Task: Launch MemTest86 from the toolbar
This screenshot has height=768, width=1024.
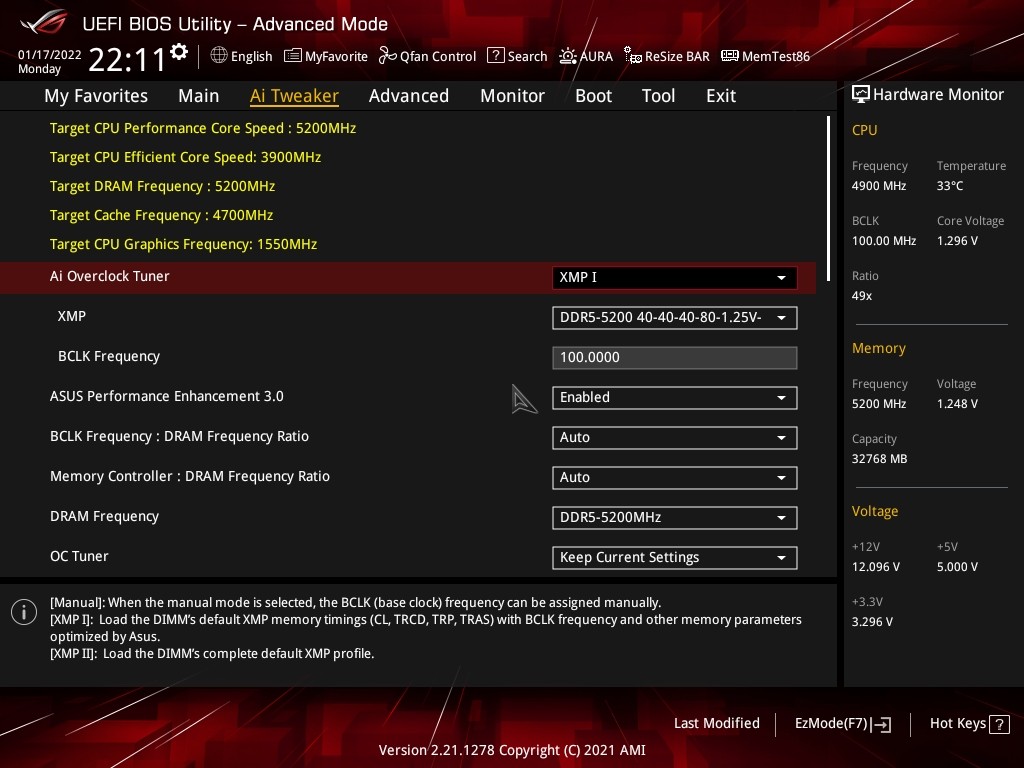Action: [x=765, y=56]
